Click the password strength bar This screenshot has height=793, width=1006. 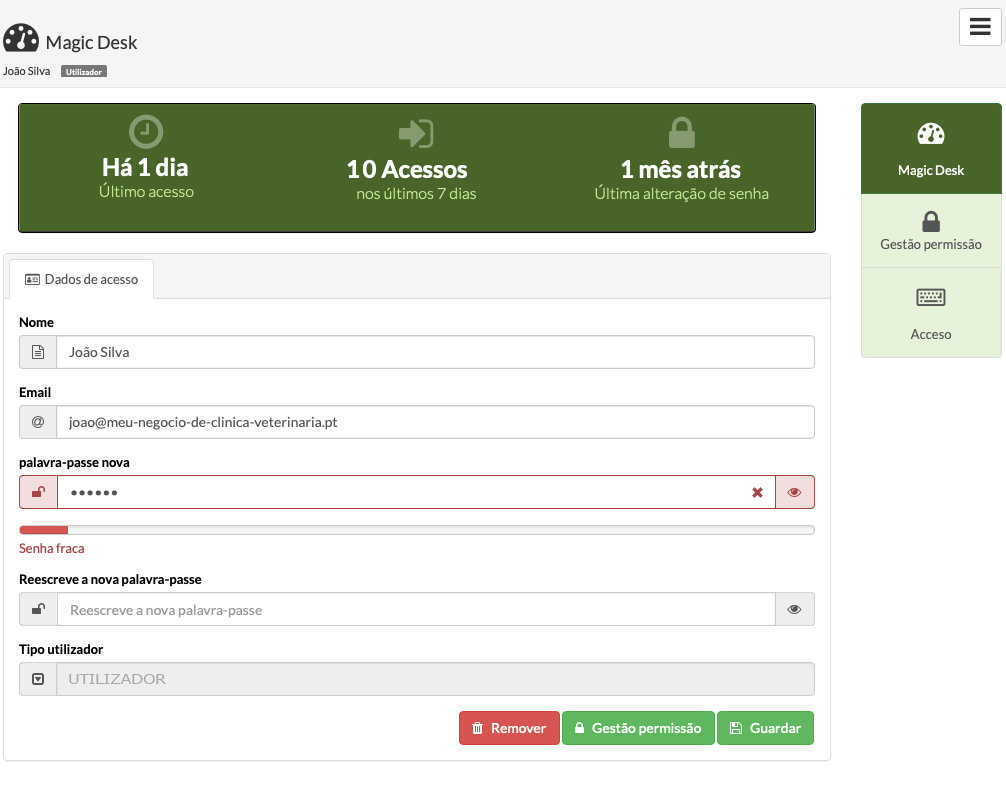click(417, 530)
